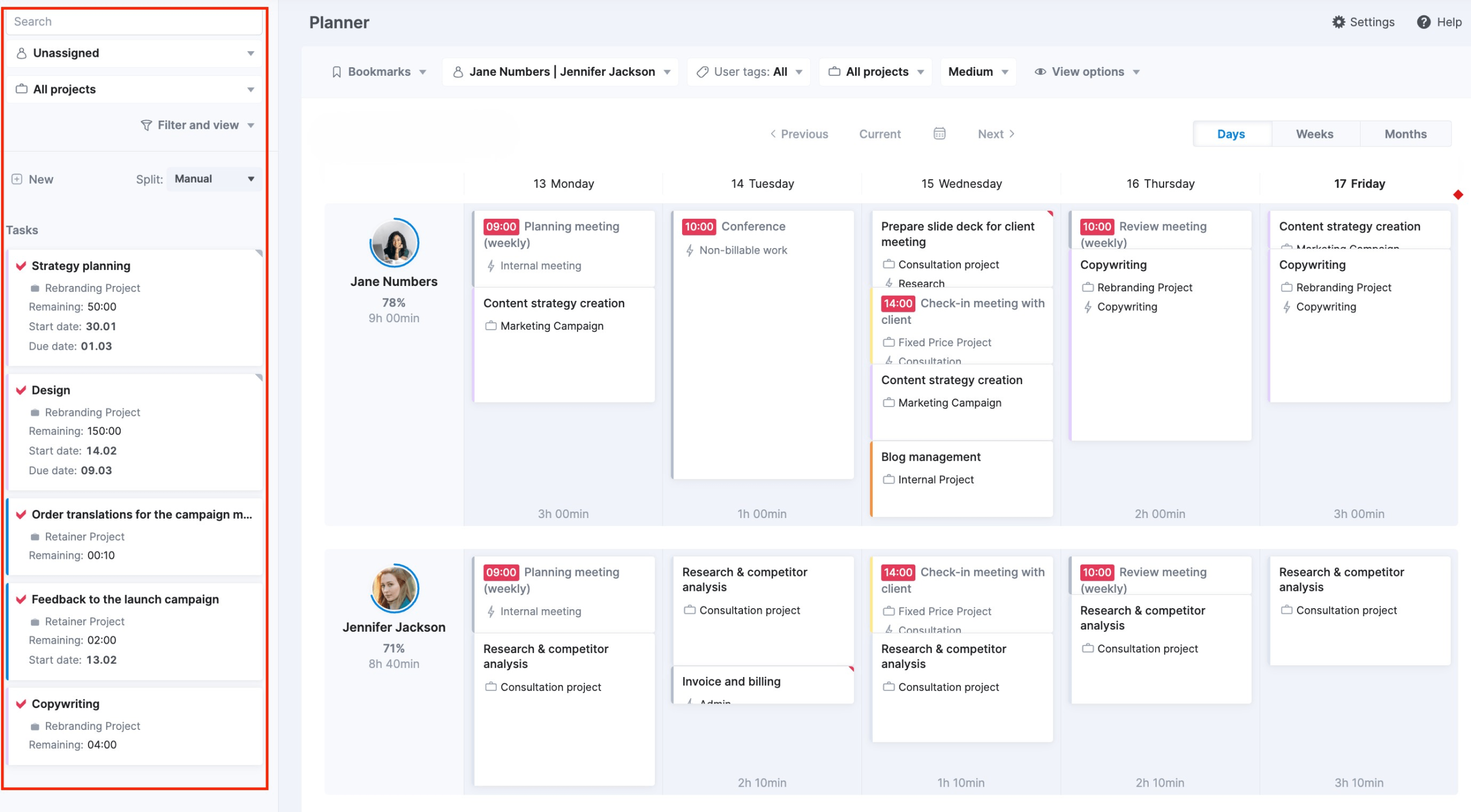
Task: Click the Bookmarks ribbon icon
Action: pyautogui.click(x=337, y=72)
